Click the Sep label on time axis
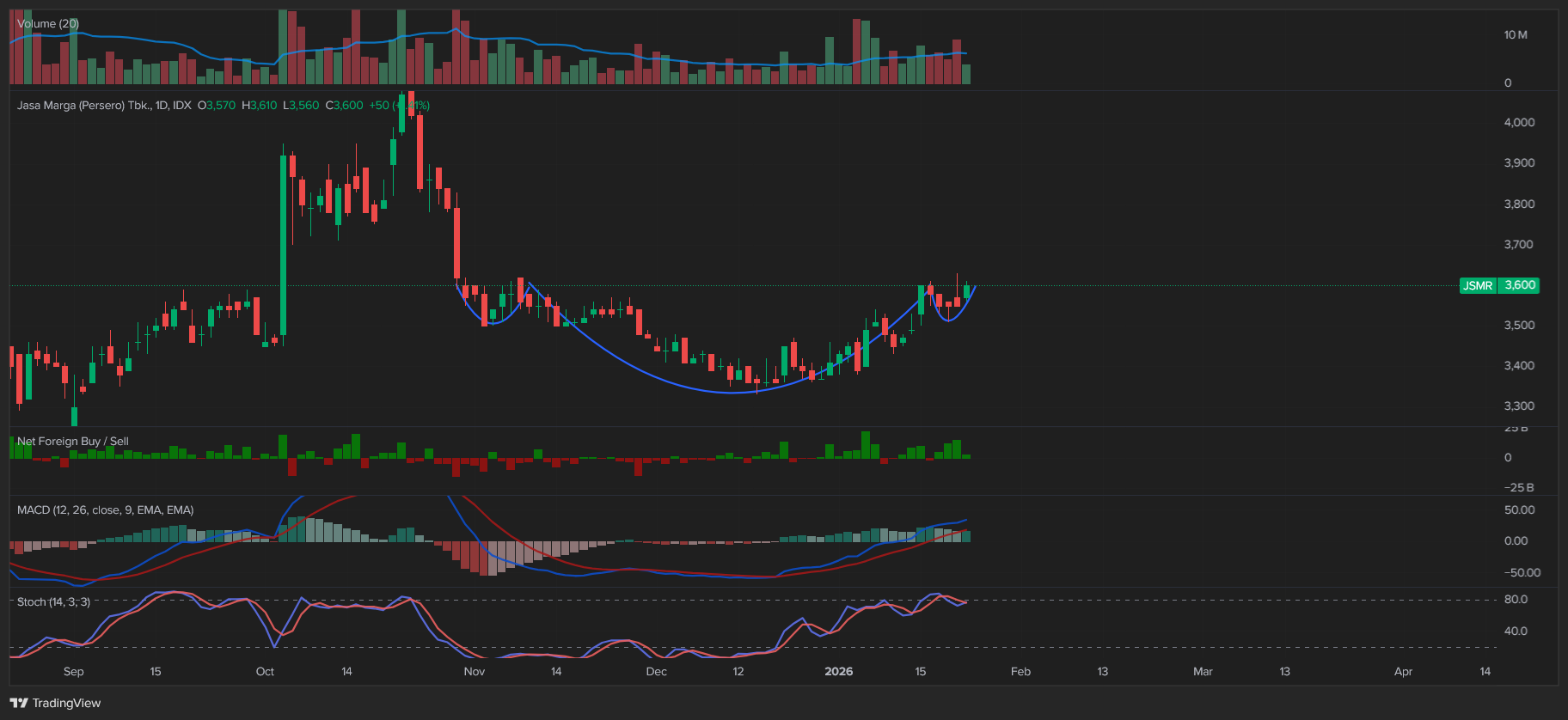The width and height of the screenshot is (1568, 720). (x=74, y=672)
